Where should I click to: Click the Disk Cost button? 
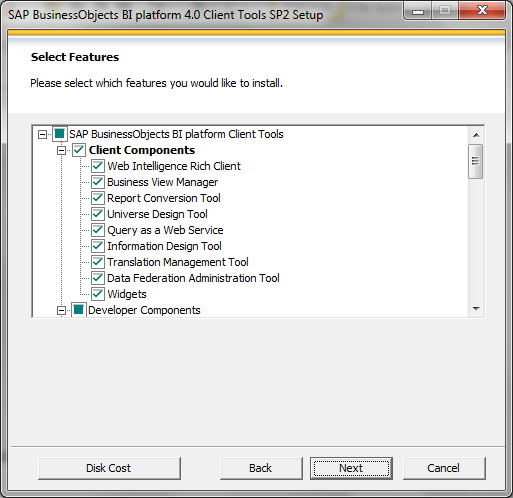click(x=109, y=468)
